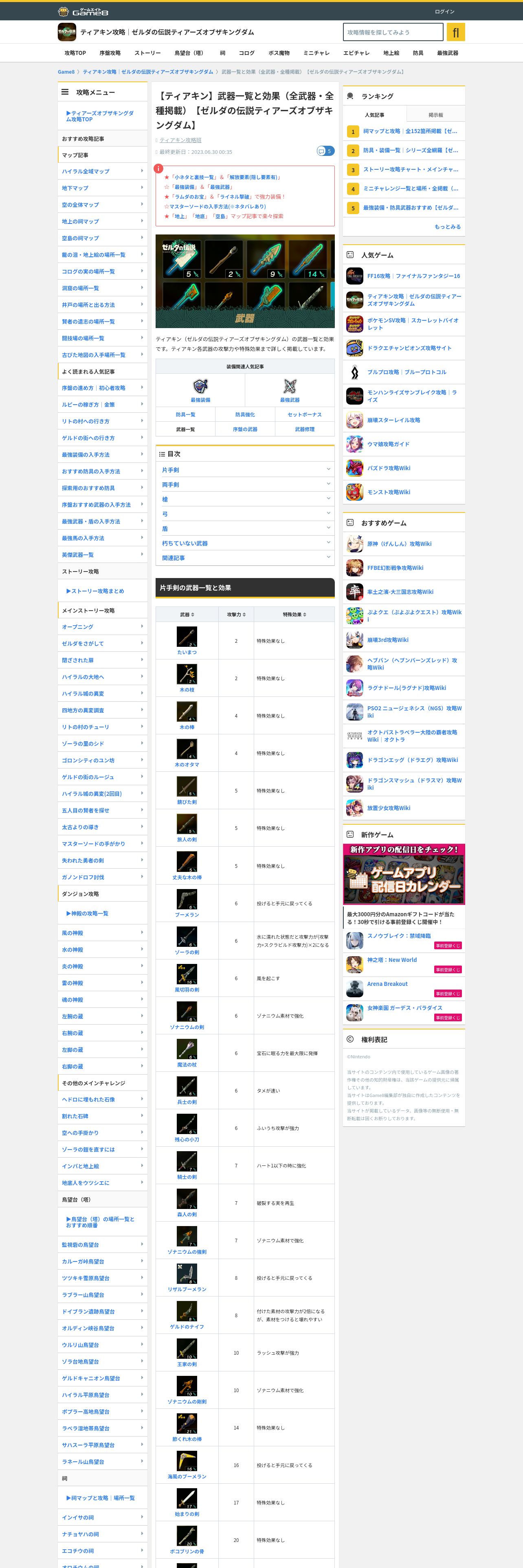Click the search input field
523x1568 pixels.
393,32
